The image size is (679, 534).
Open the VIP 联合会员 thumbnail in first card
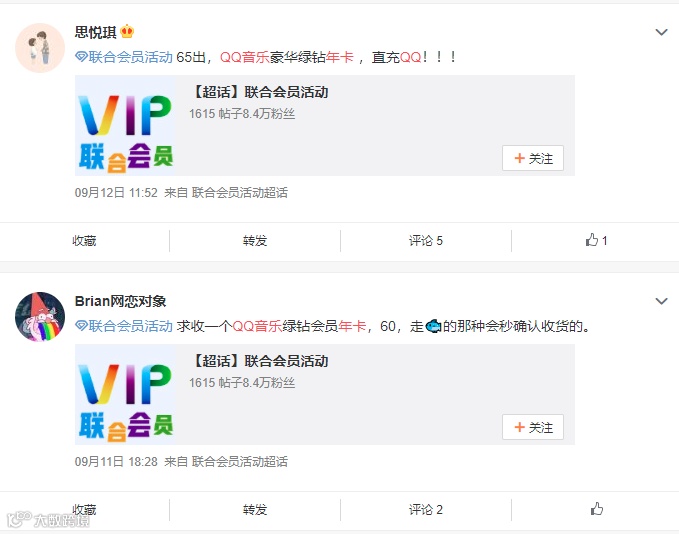[126, 126]
